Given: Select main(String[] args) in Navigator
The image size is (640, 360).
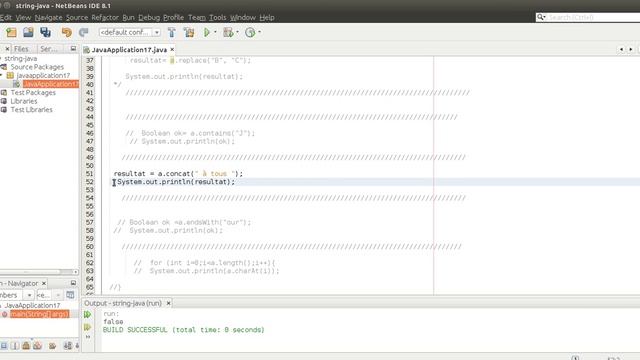Looking at the screenshot, I should (x=40, y=314).
